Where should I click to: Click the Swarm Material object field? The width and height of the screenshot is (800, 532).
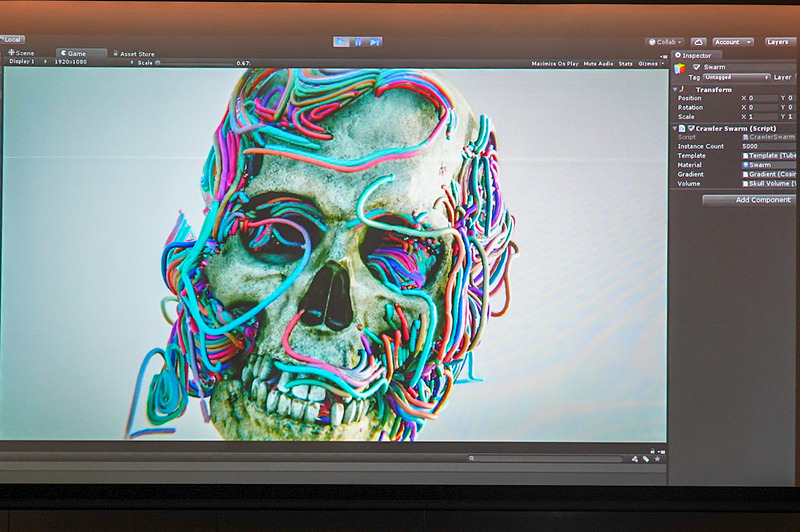click(769, 165)
